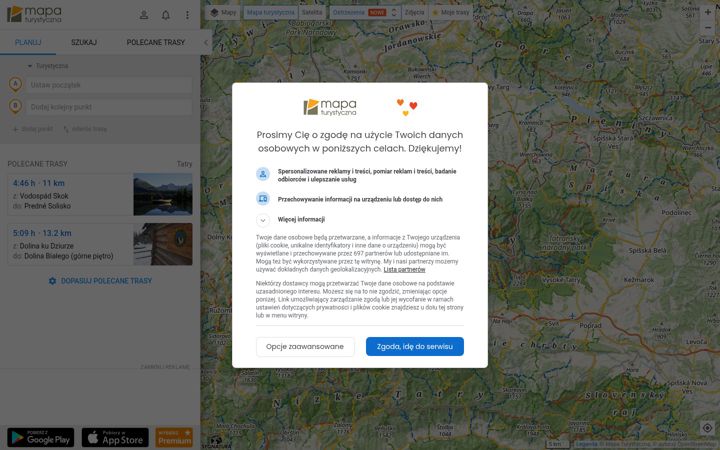Click the locate-me crosshair icon

tap(707, 428)
